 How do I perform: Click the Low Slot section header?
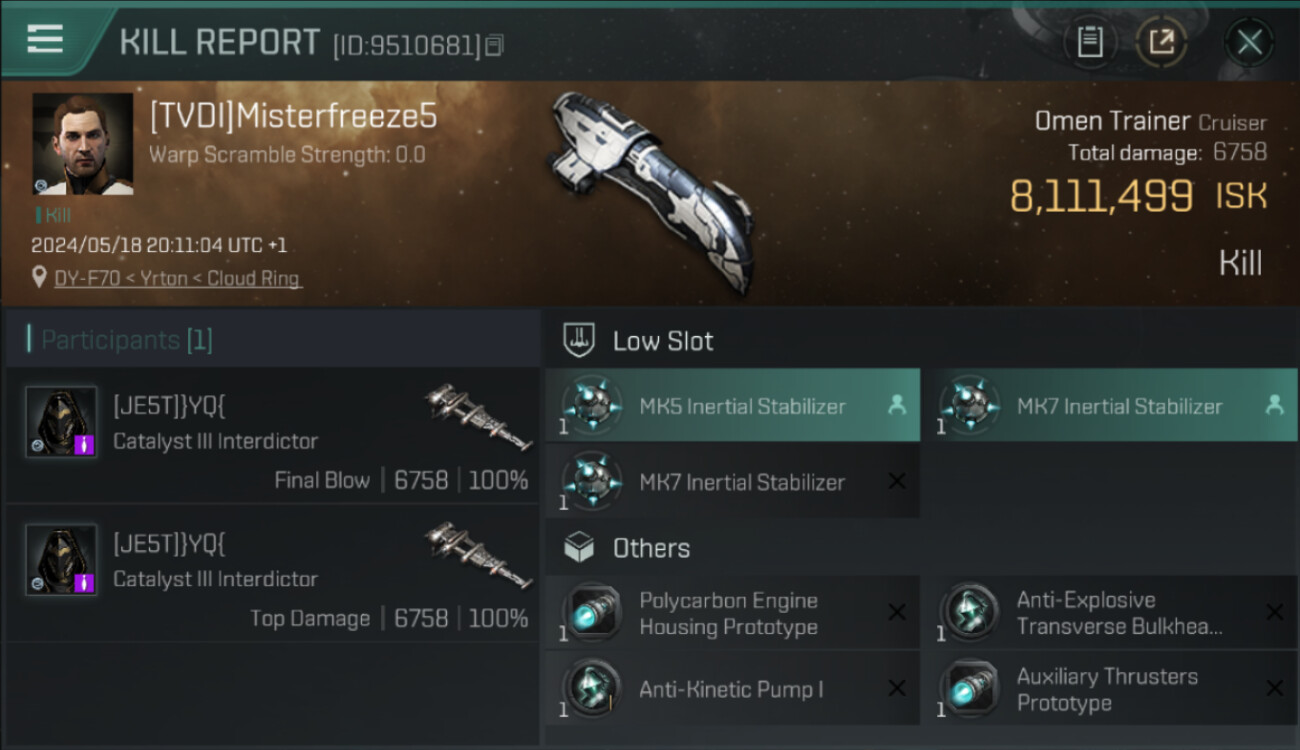[662, 341]
